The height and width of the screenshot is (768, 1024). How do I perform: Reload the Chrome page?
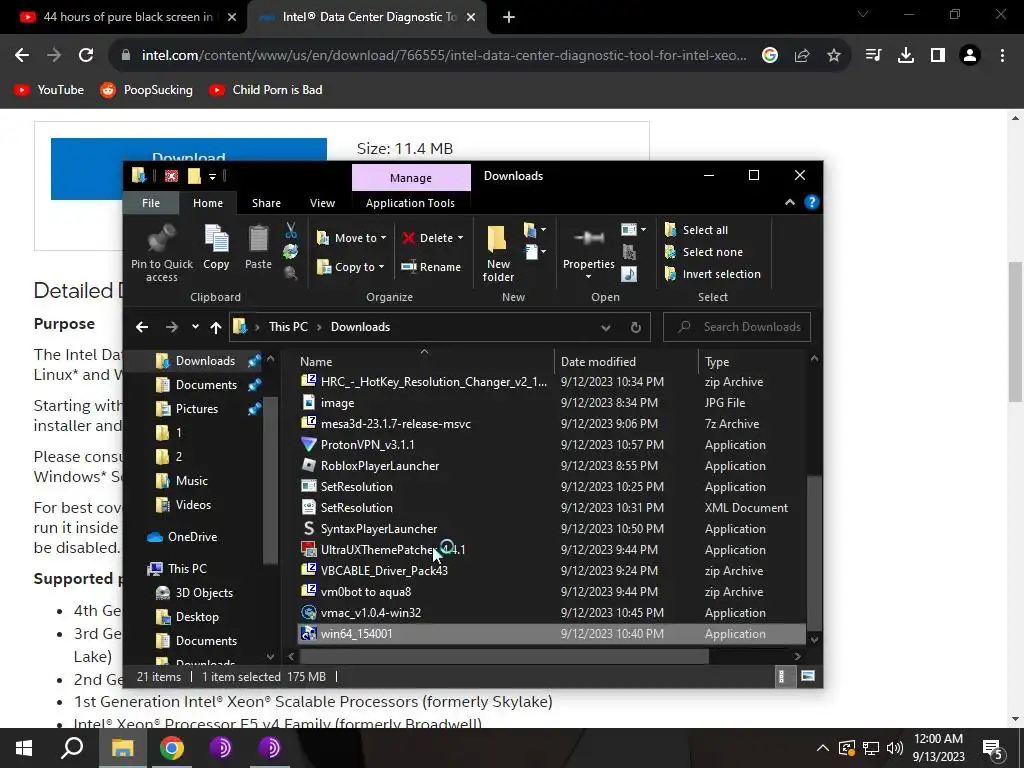point(86,56)
